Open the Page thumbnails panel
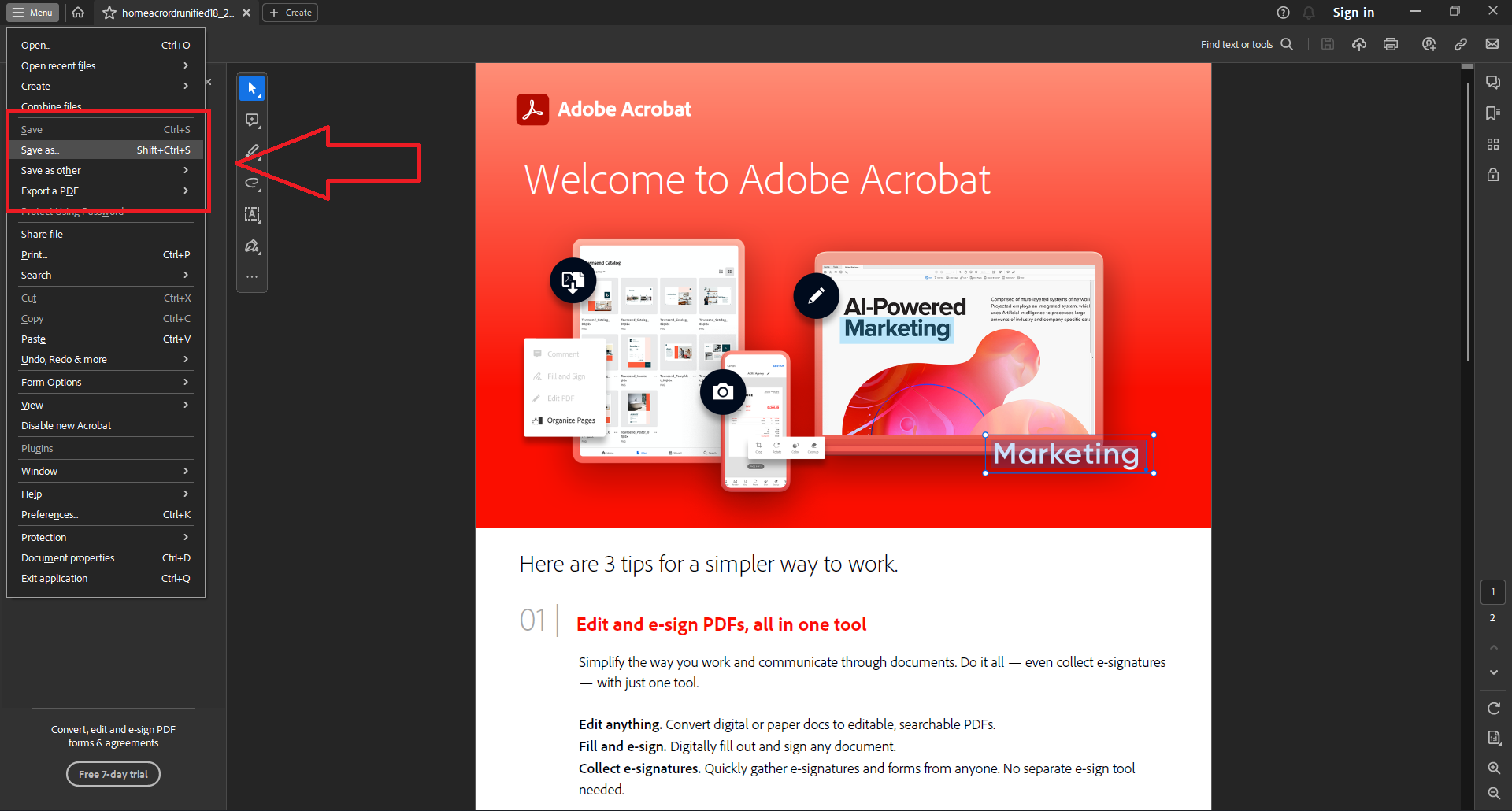 point(1493,143)
